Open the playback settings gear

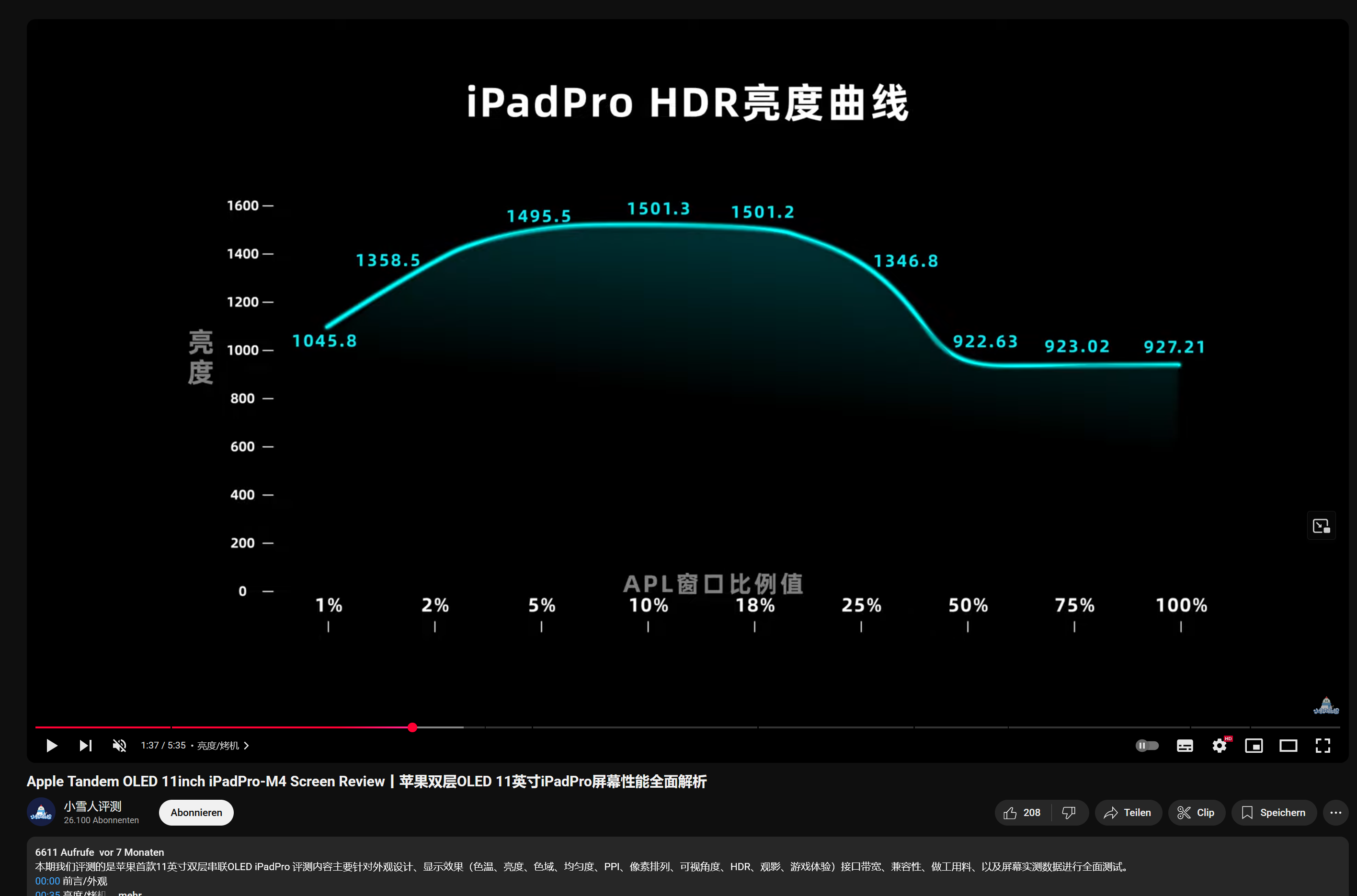tap(1219, 745)
